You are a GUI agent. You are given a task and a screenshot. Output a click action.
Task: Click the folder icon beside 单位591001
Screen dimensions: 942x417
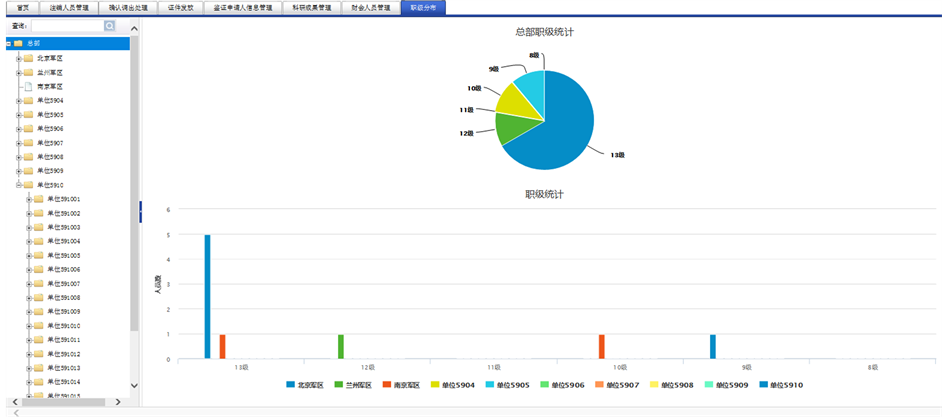(x=38, y=199)
